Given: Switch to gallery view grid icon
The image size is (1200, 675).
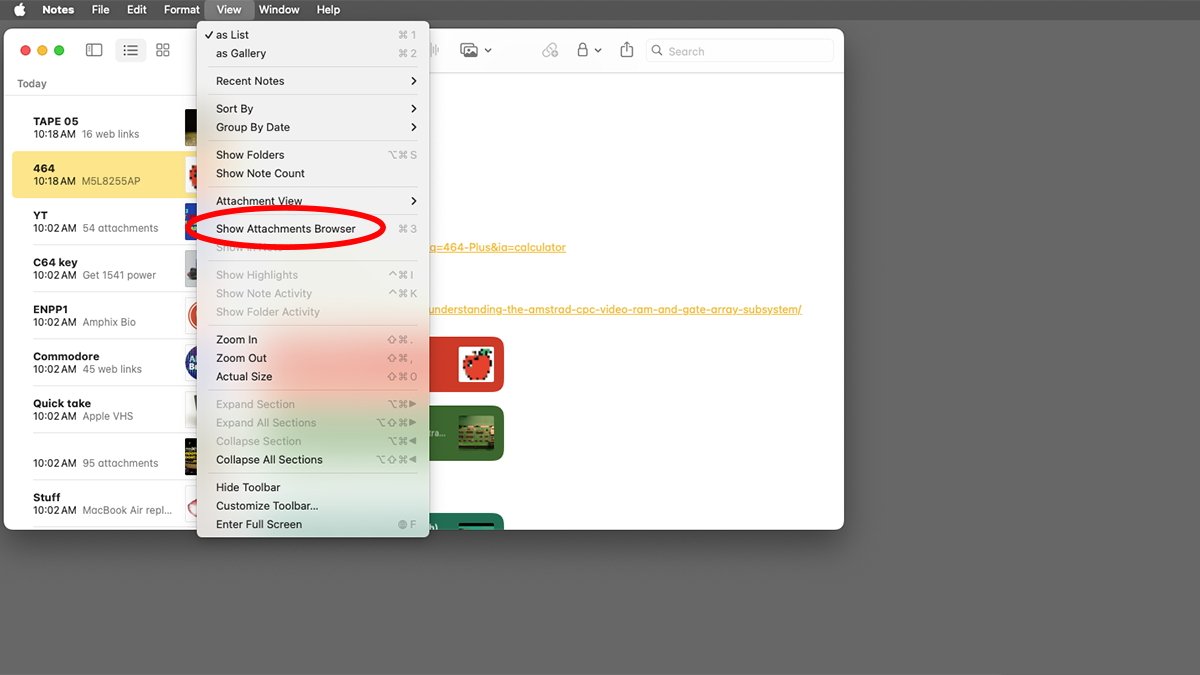Looking at the screenshot, I should tap(163, 50).
